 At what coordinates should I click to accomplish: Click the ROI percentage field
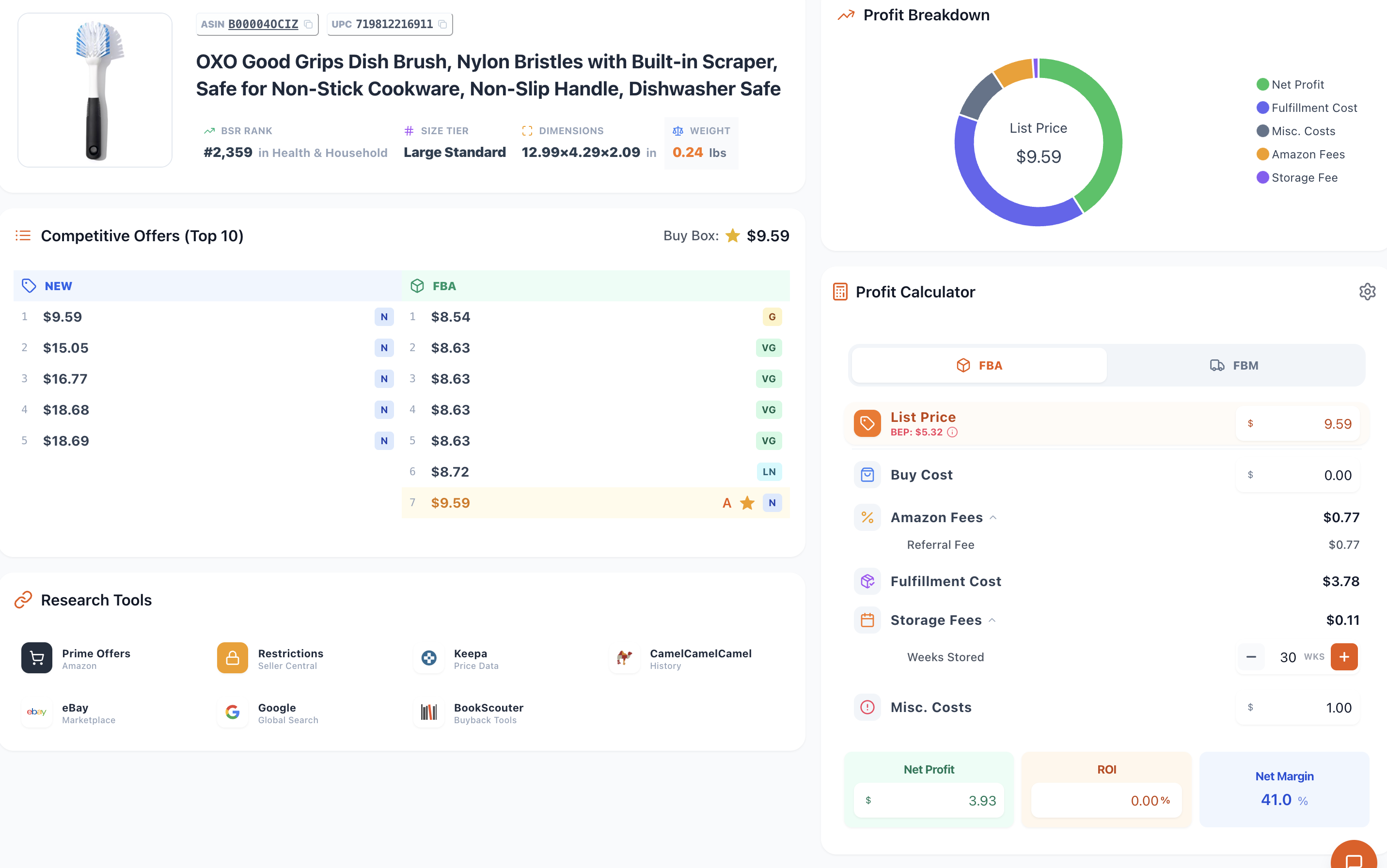point(1106,800)
